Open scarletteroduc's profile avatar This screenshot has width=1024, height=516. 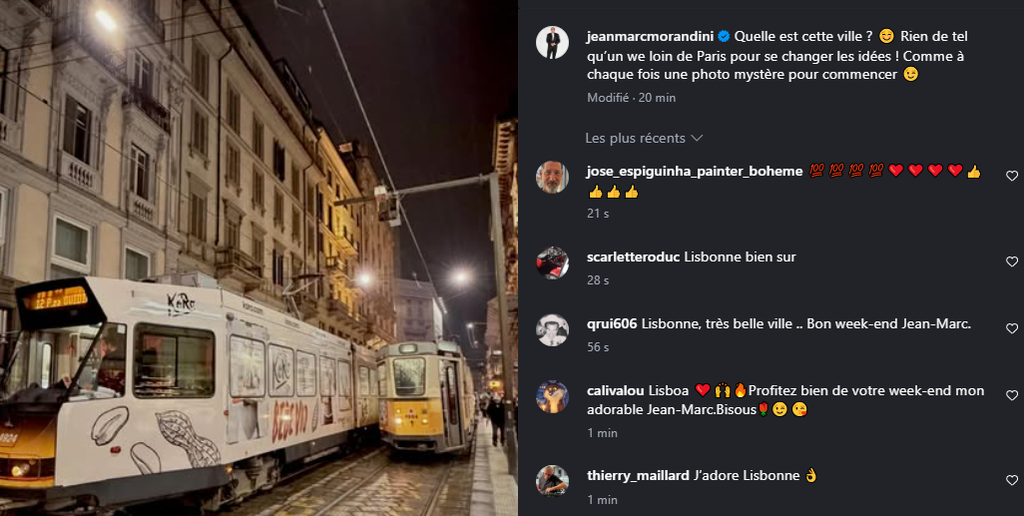[x=552, y=263]
